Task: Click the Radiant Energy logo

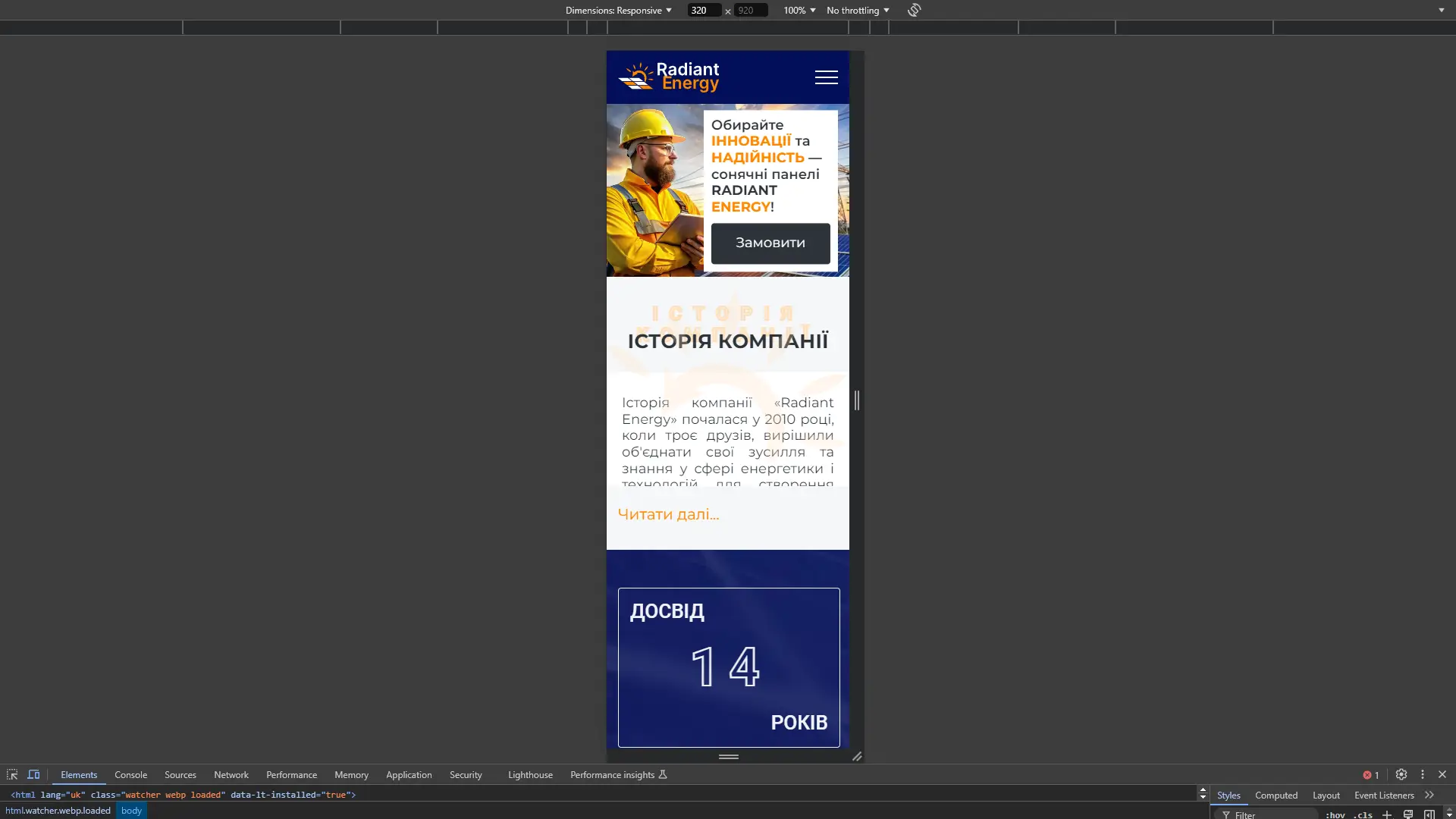Action: pyautogui.click(x=668, y=77)
